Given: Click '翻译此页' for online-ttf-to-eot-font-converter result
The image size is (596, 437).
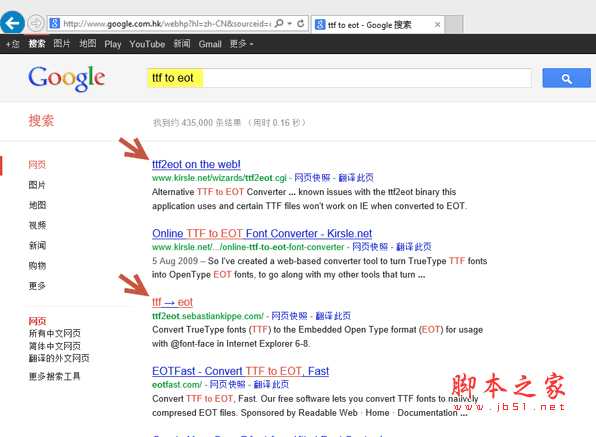Looking at the screenshot, I should [414, 247].
